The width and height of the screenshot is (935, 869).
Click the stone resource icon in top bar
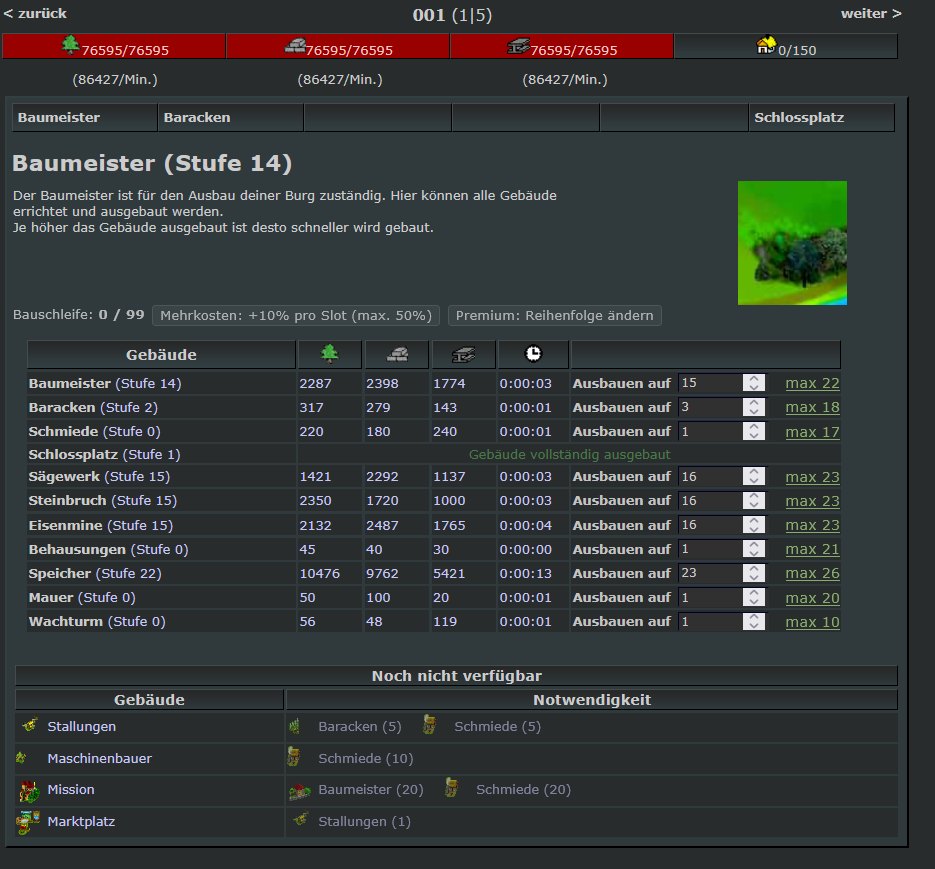coord(295,45)
